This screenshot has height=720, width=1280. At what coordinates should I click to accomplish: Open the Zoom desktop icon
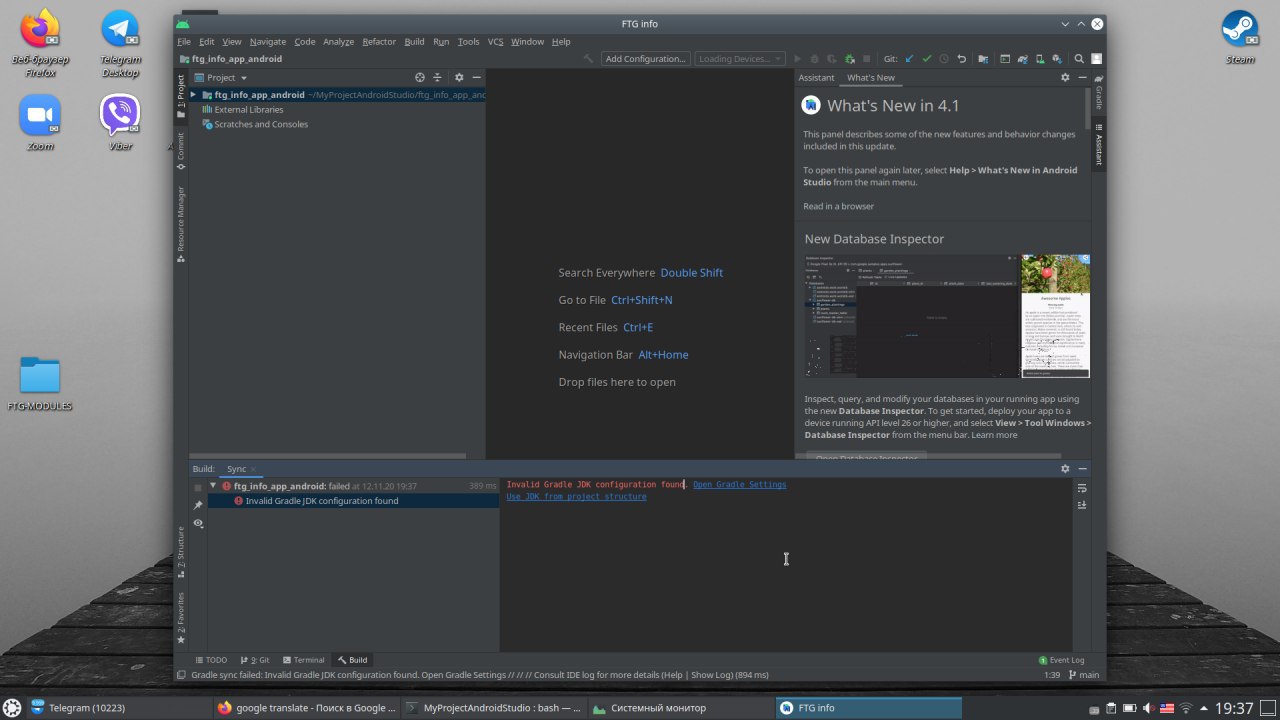[40, 122]
